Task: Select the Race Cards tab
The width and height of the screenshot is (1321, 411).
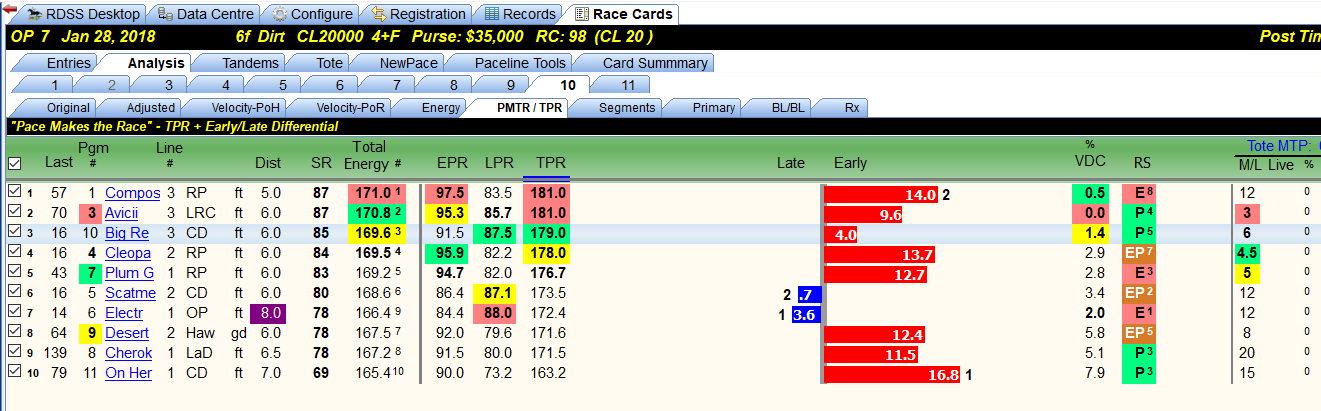Action: [x=623, y=14]
